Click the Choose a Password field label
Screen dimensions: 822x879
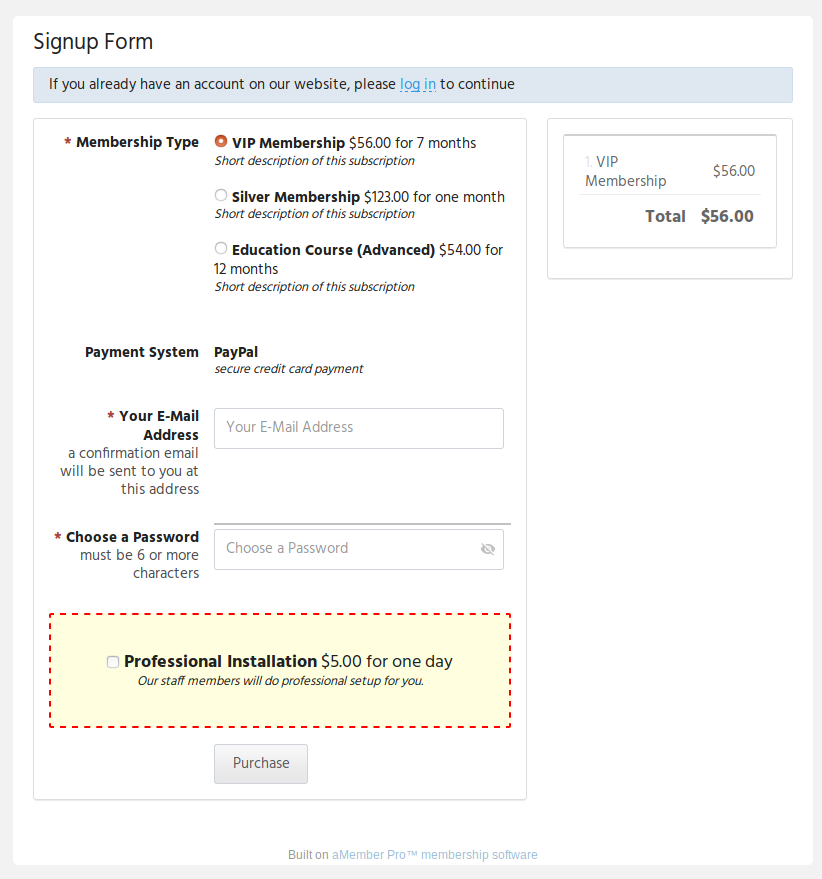(x=132, y=537)
